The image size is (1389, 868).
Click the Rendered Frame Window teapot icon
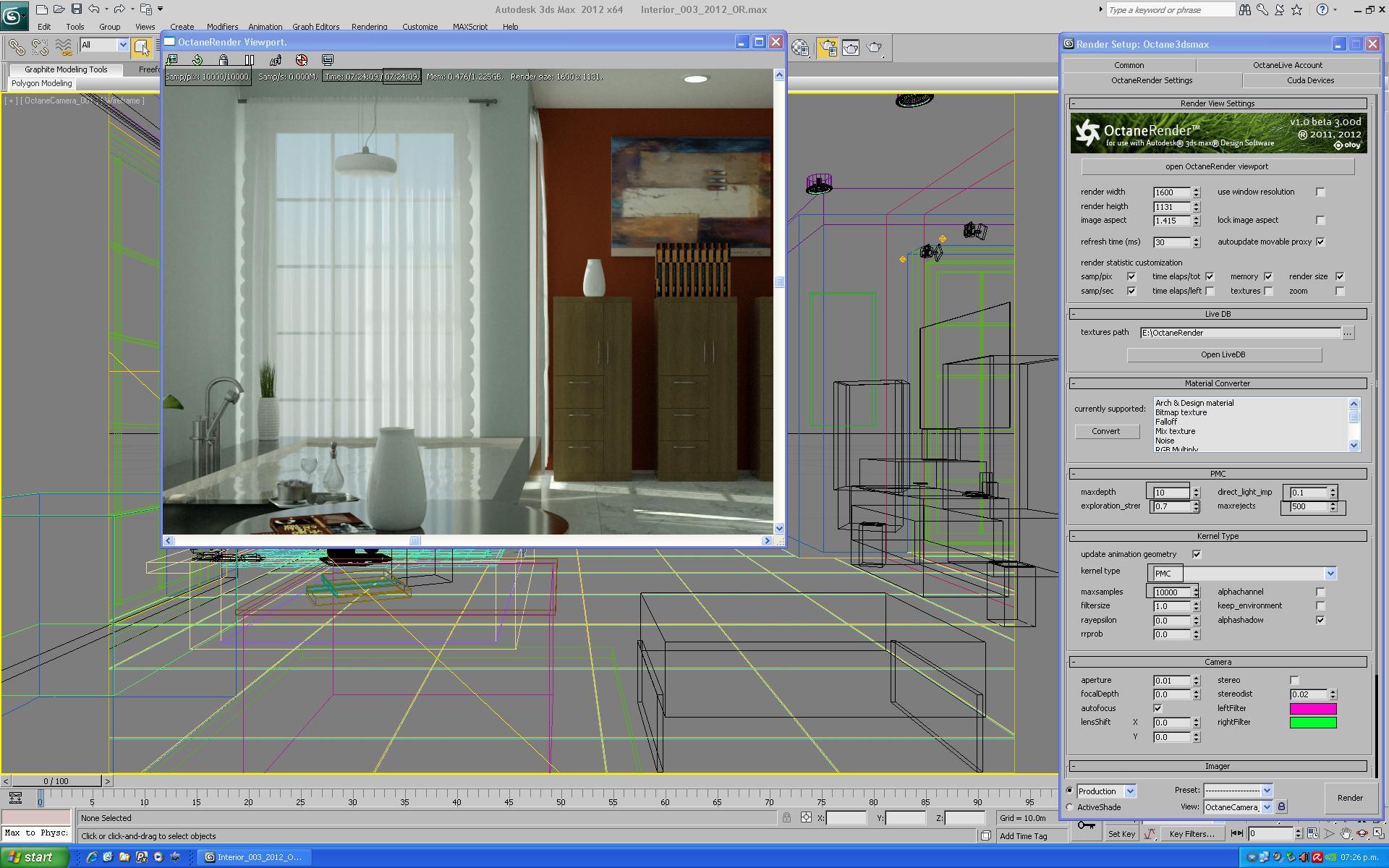(x=851, y=48)
